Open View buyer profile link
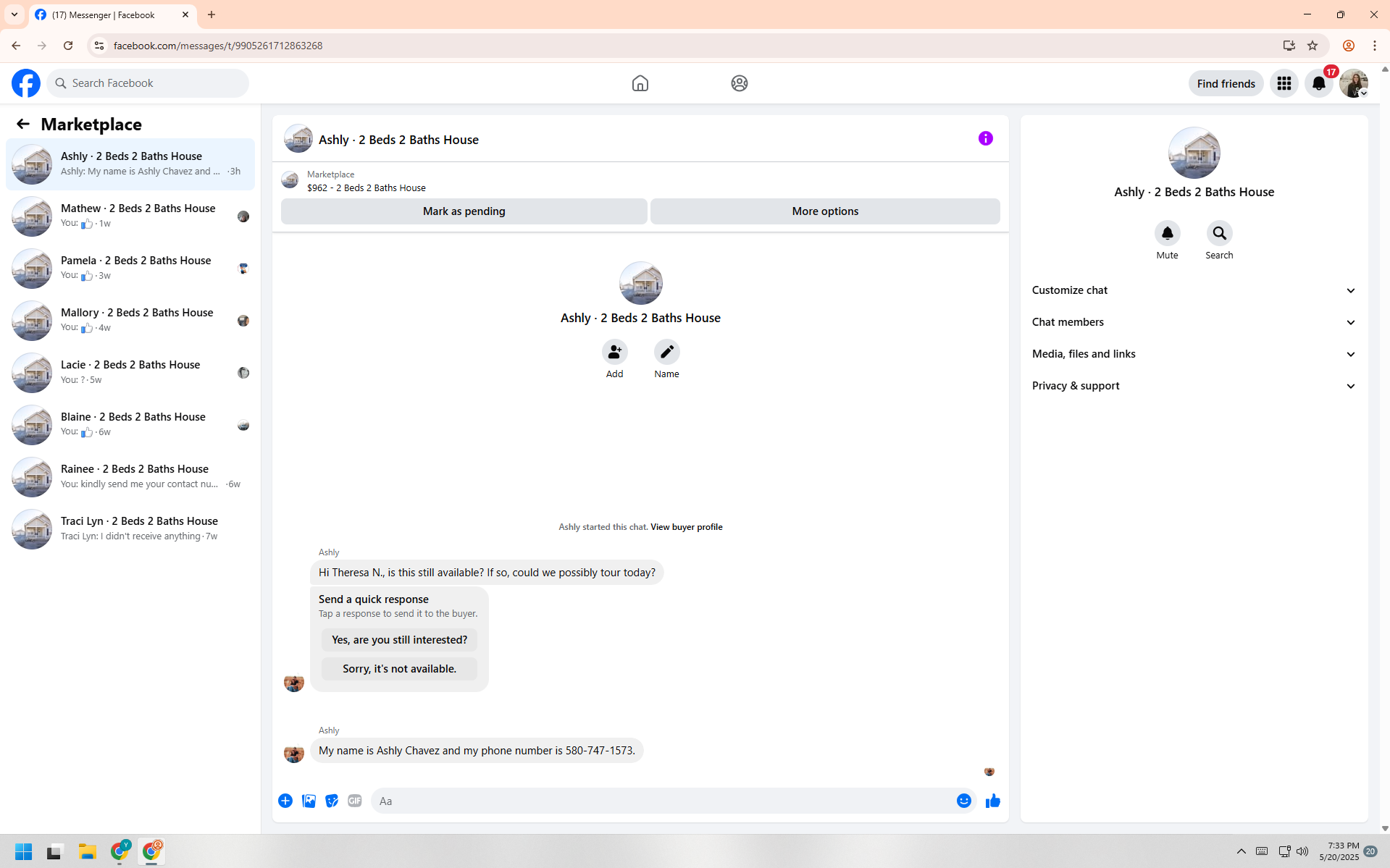The height and width of the screenshot is (868, 1390). tap(686, 527)
